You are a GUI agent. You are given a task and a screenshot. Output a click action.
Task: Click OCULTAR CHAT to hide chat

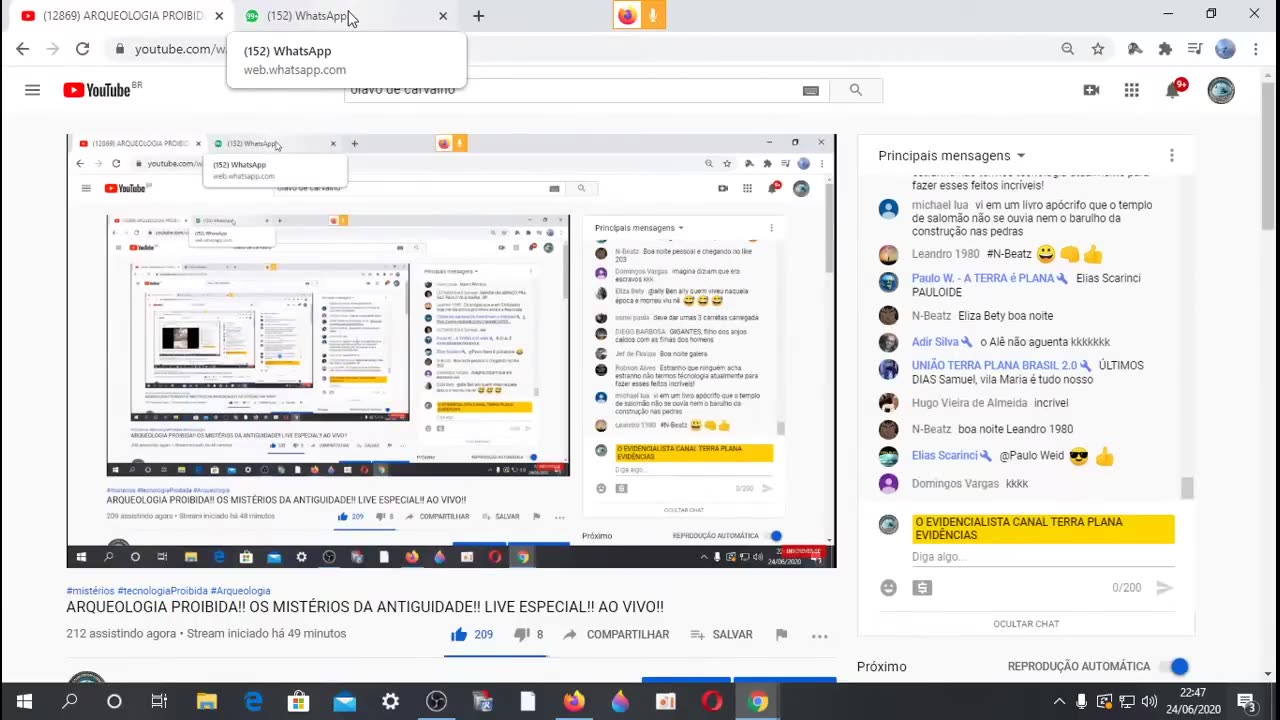1026,623
